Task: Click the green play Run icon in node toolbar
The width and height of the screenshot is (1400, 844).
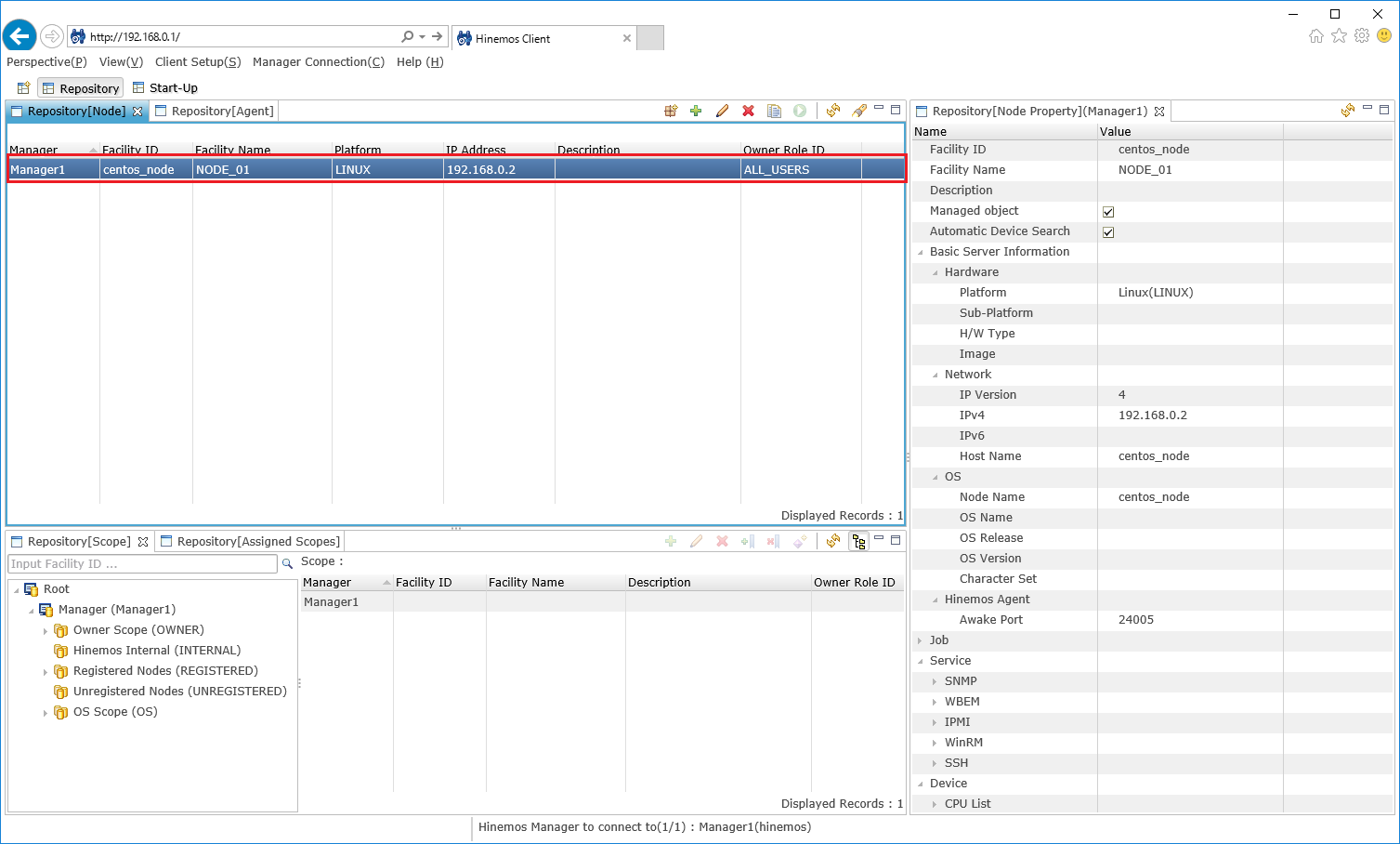Action: click(800, 111)
